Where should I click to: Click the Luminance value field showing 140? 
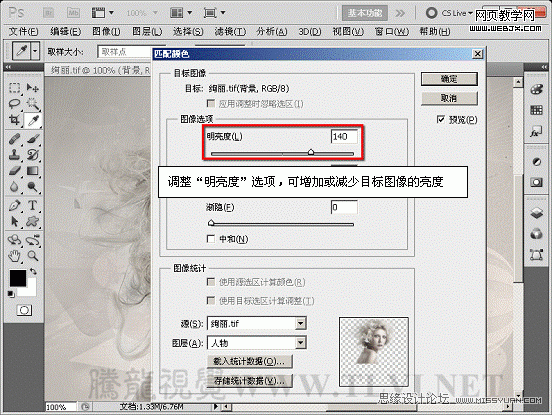tap(344, 136)
